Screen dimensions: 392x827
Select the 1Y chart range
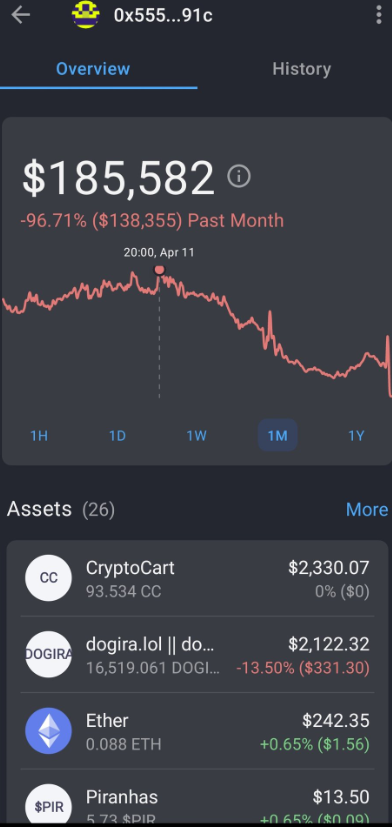356,436
